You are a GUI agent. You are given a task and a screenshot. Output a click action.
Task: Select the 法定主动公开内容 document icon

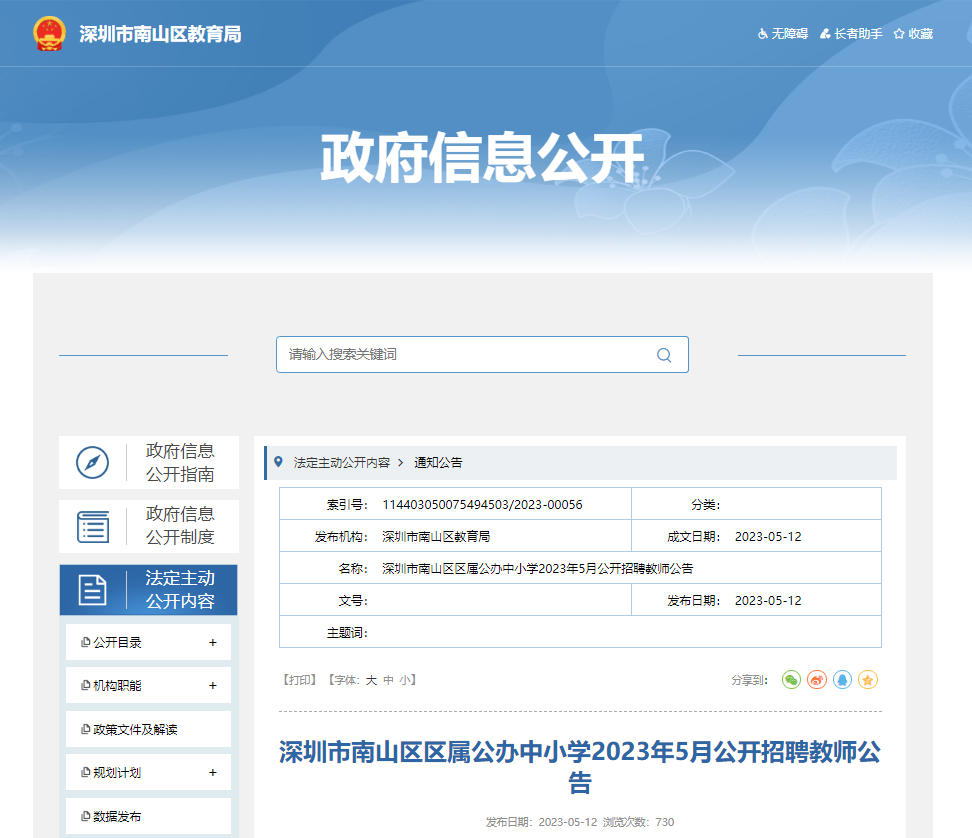93,590
